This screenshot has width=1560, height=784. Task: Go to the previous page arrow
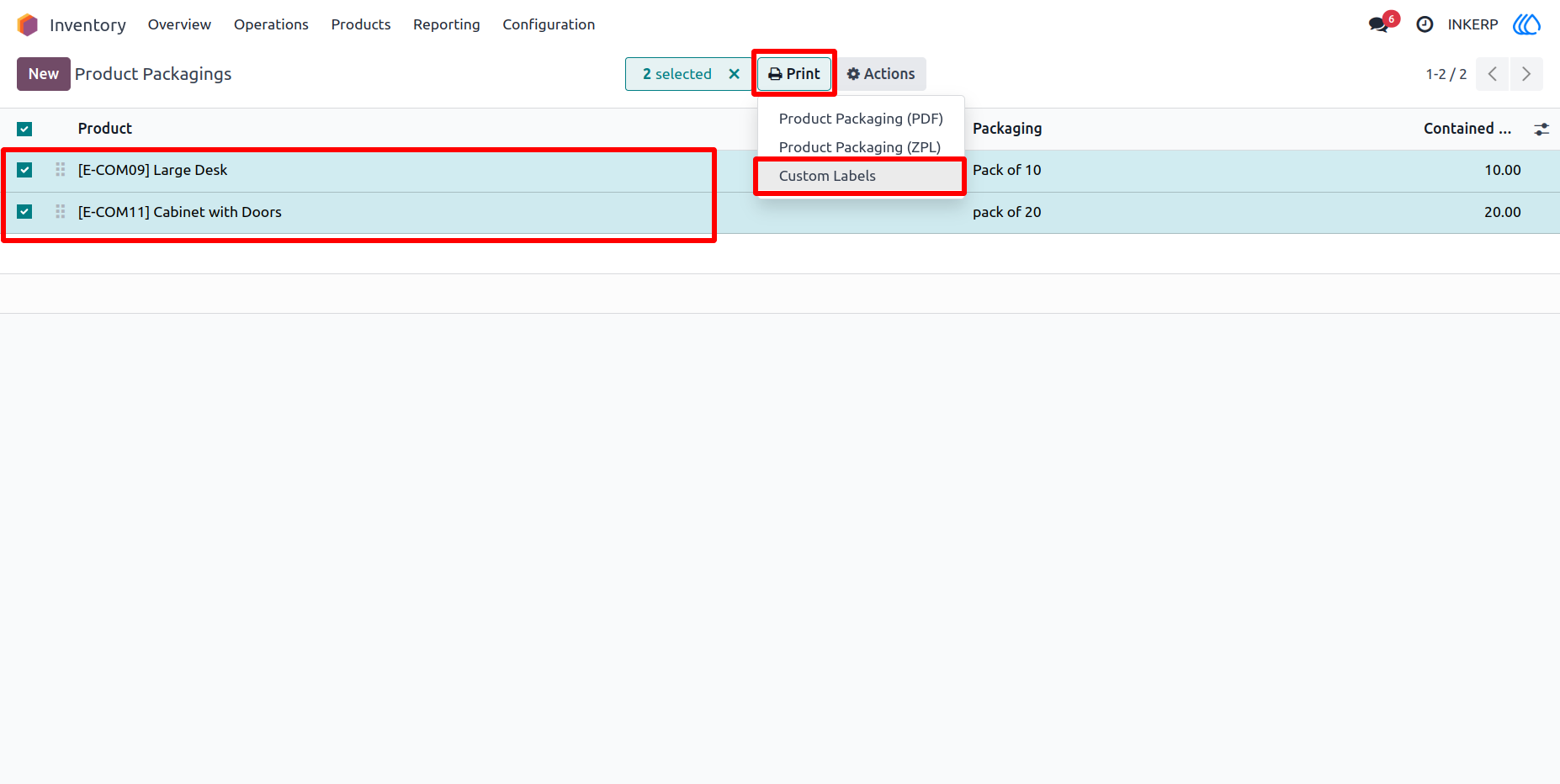coord(1493,74)
